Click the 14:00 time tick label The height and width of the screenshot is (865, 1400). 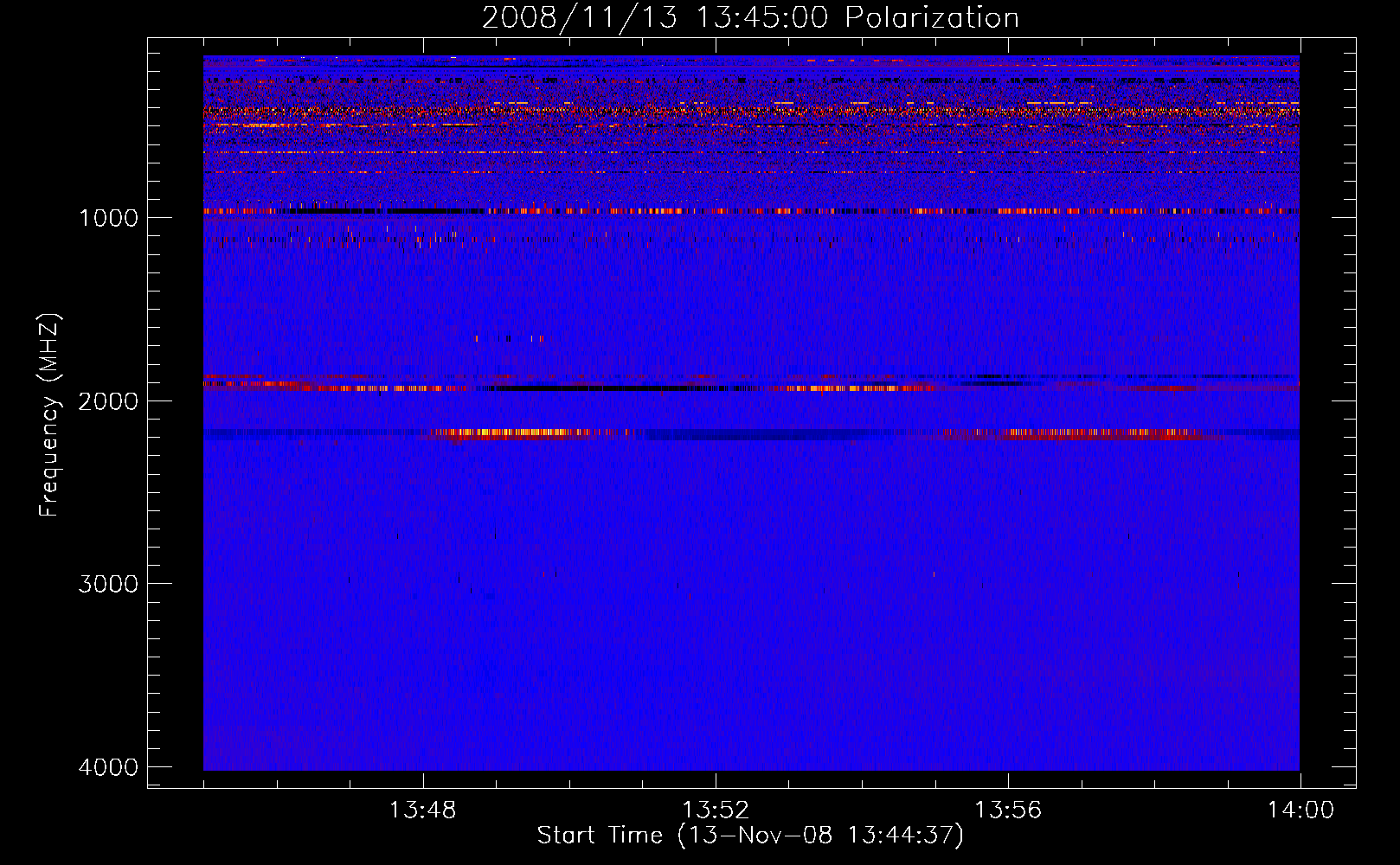1300,811
